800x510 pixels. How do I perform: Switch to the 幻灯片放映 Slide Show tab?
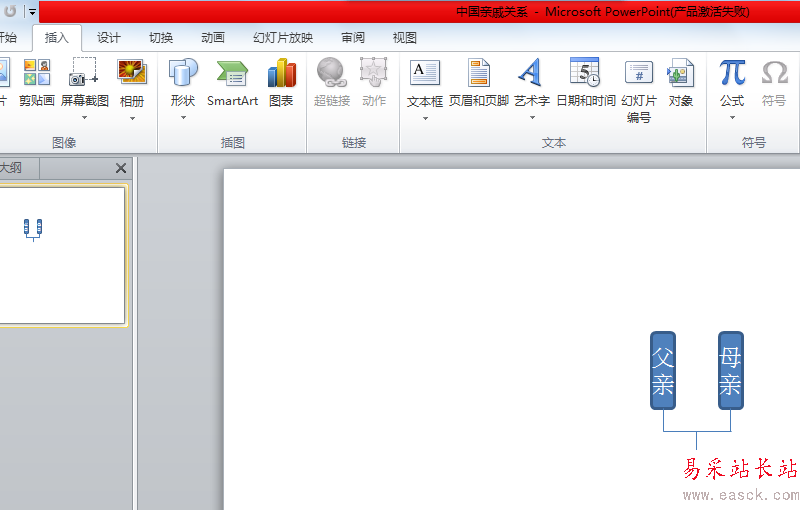(283, 38)
